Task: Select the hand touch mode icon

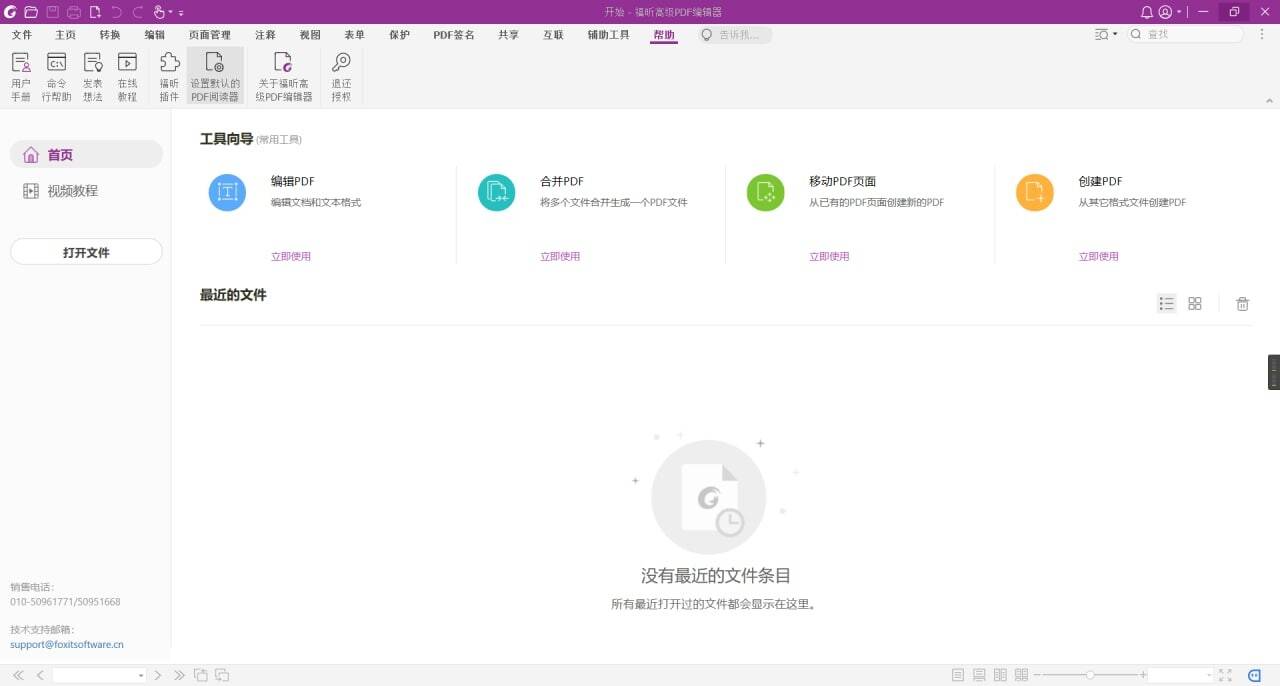Action: coord(159,12)
